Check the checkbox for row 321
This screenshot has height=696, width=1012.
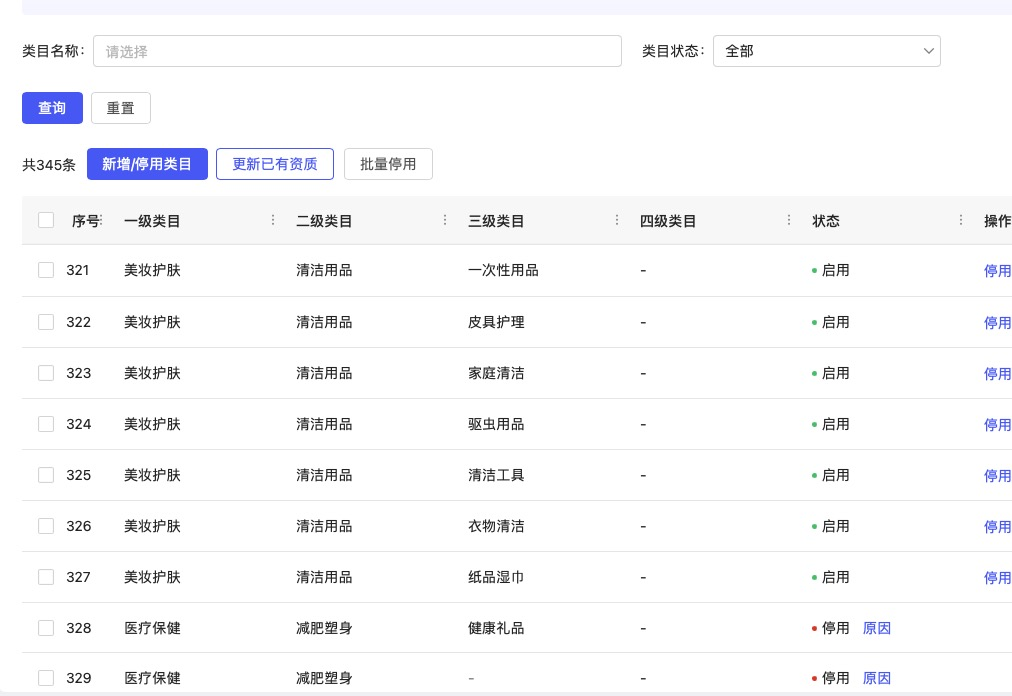coord(46,270)
